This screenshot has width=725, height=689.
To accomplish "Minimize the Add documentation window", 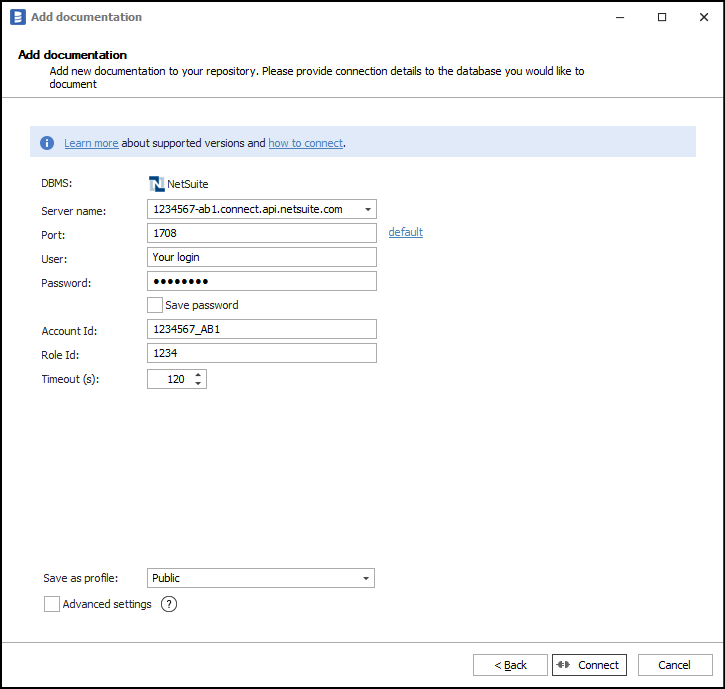I will (617, 17).
